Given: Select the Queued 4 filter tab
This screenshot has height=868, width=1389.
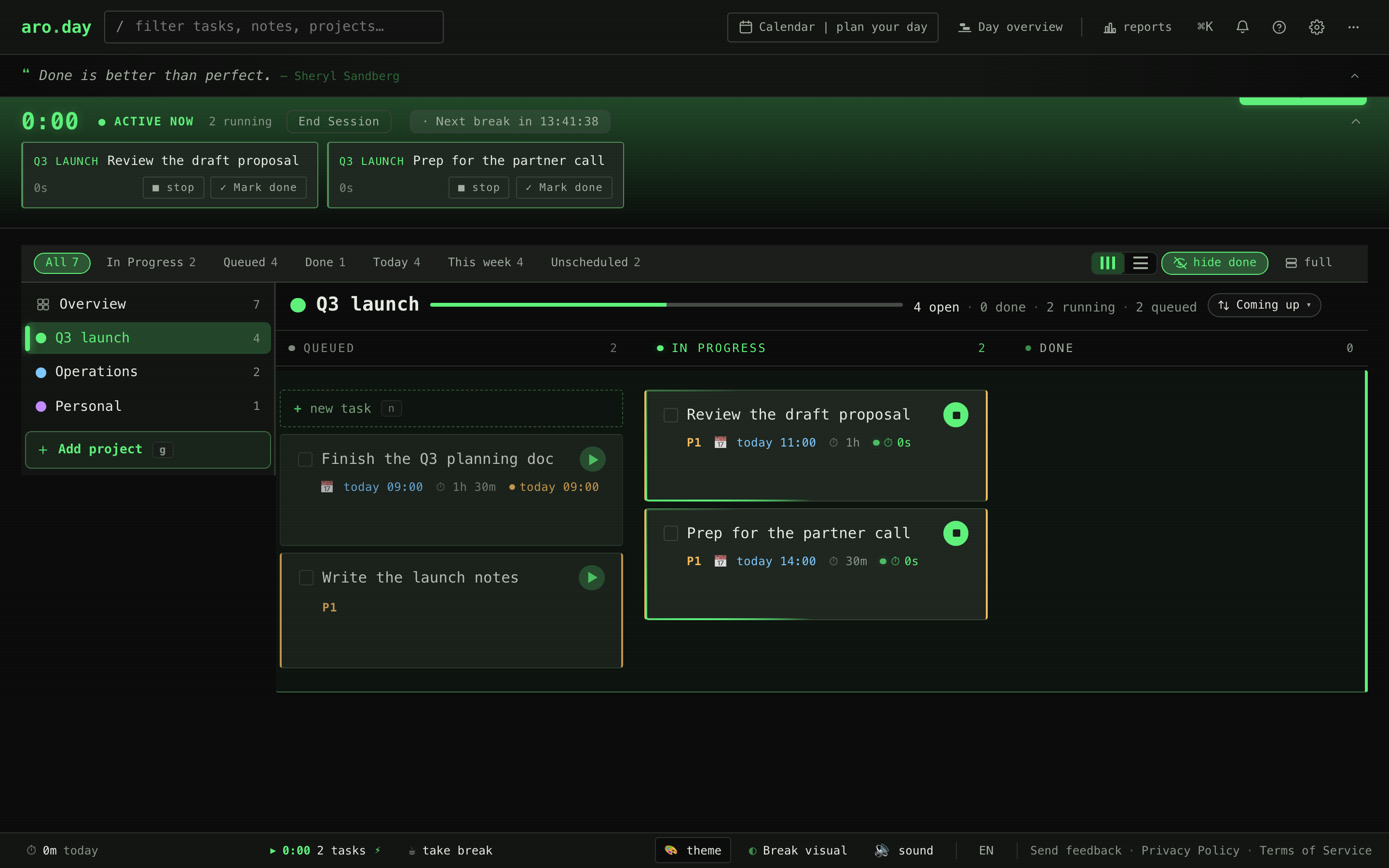Looking at the screenshot, I should (250, 262).
